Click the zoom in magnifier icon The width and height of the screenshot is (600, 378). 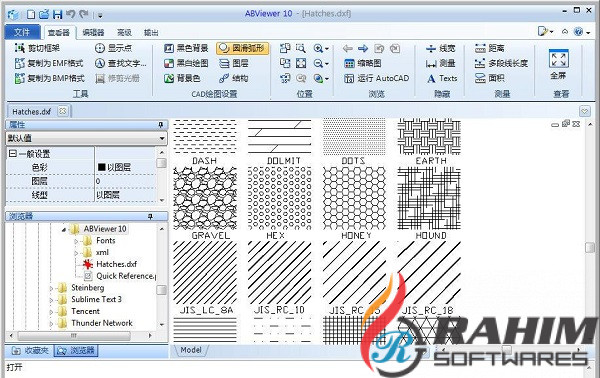coord(318,48)
